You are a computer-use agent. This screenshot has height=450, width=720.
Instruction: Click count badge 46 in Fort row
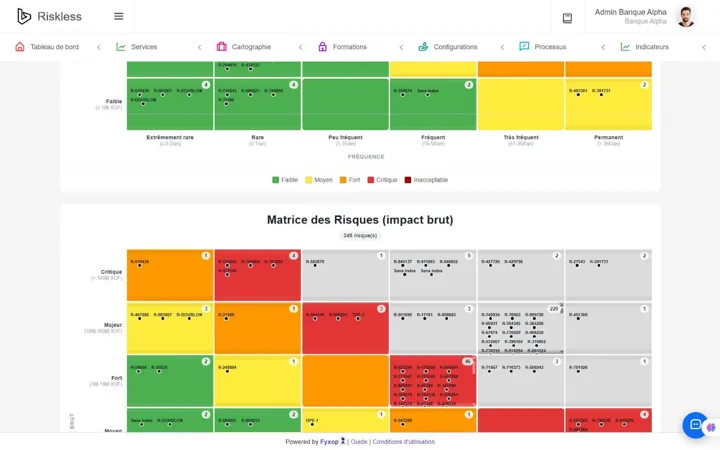tap(467, 362)
